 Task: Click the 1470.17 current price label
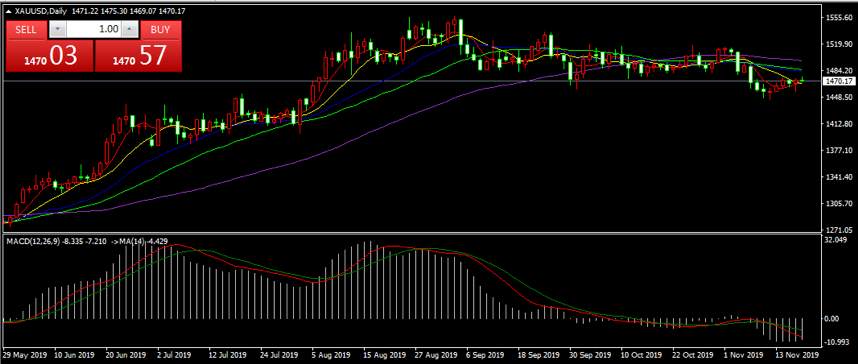(x=839, y=81)
